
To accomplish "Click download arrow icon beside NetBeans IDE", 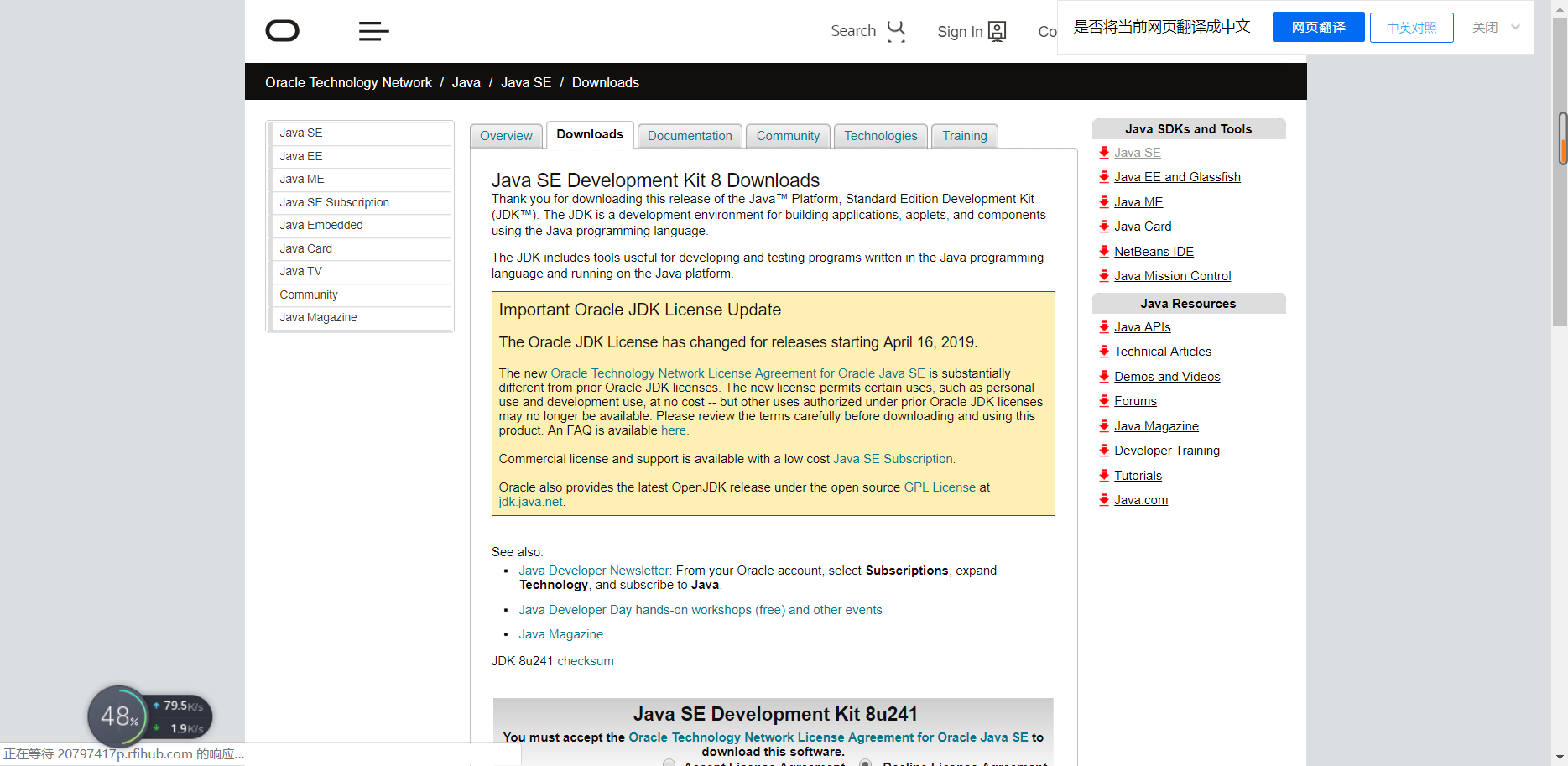I will tap(1104, 252).
